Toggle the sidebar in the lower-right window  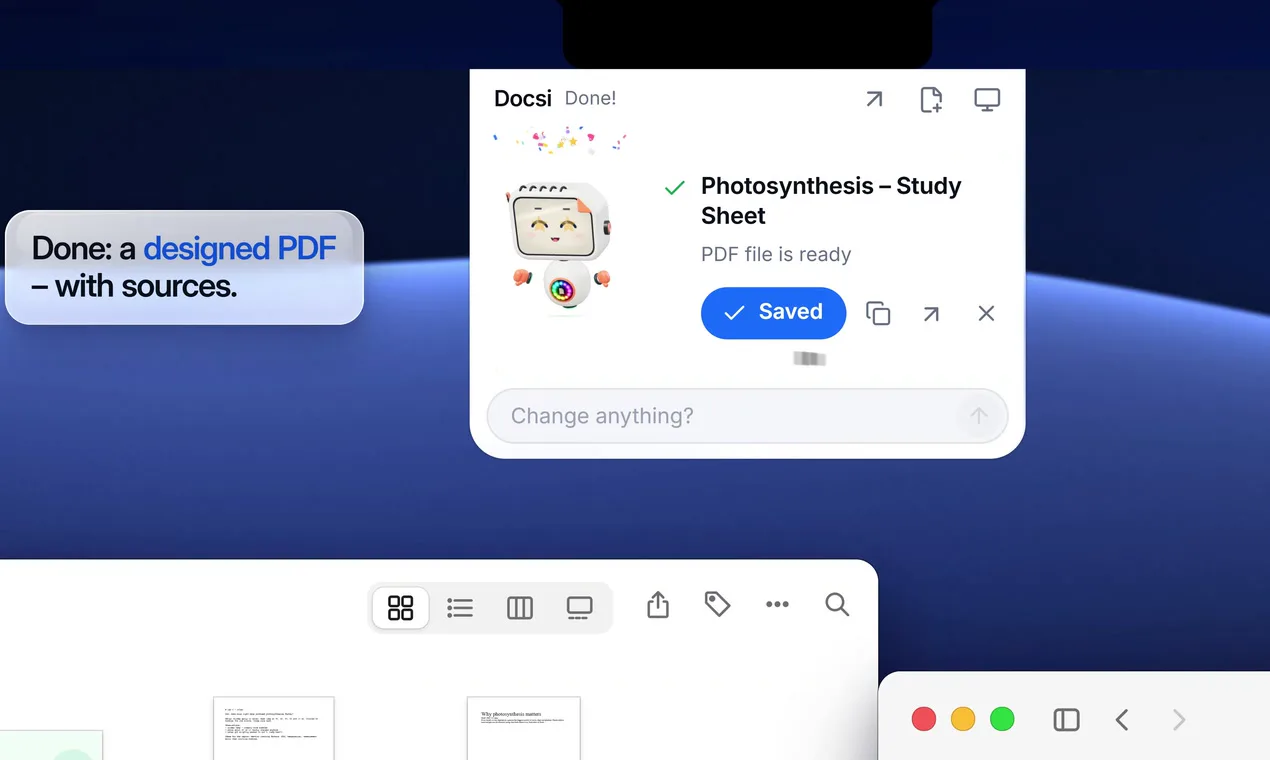tap(1066, 719)
